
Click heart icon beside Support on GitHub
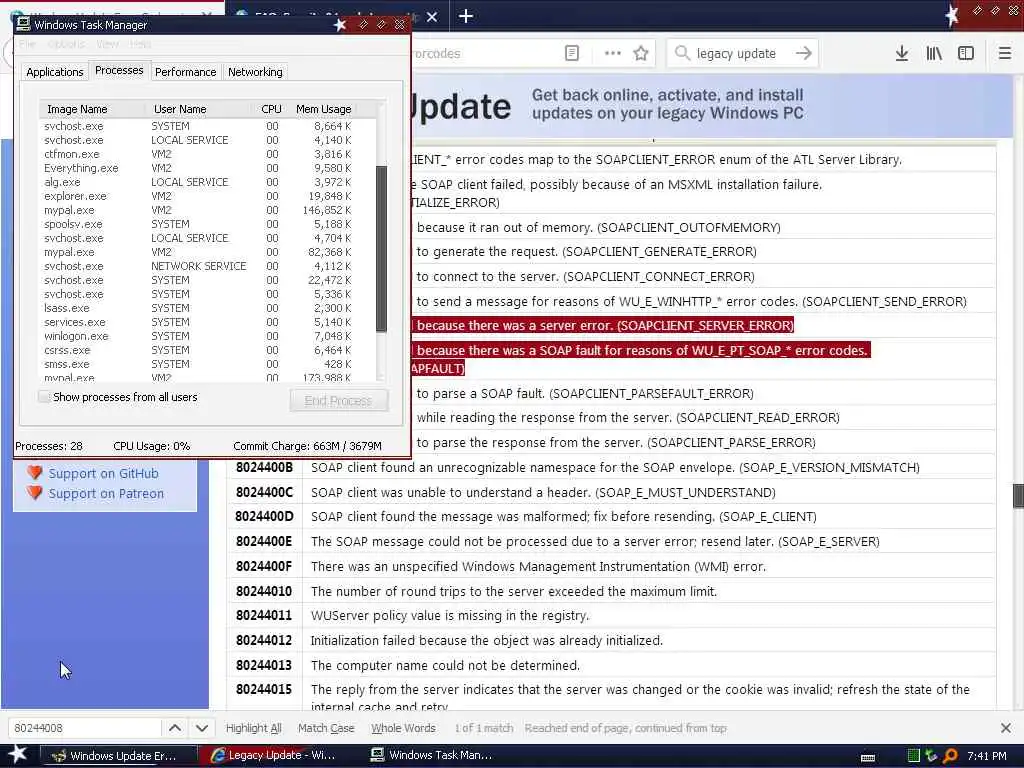[x=35, y=473]
